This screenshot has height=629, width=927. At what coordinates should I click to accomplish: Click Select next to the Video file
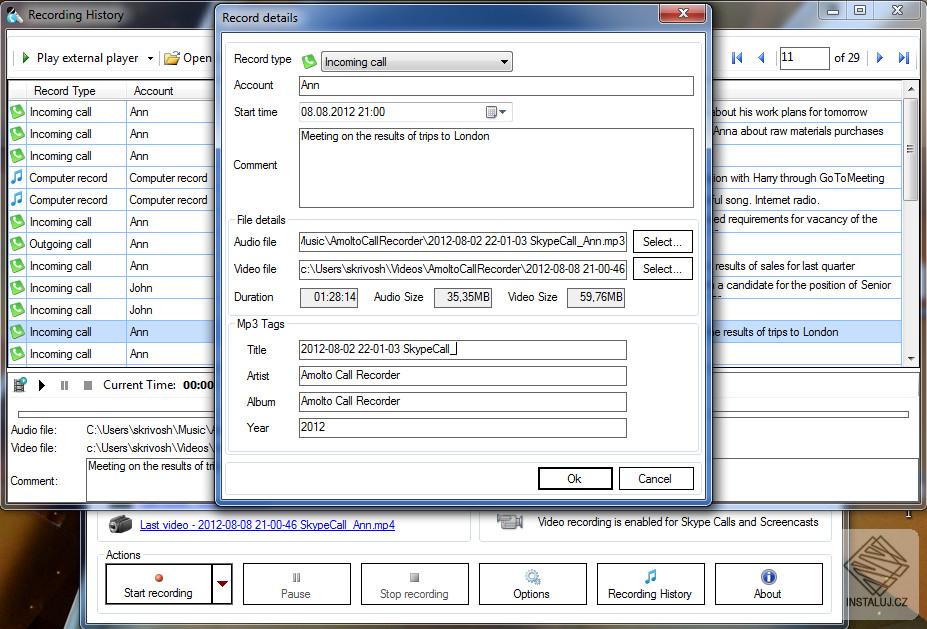662,269
